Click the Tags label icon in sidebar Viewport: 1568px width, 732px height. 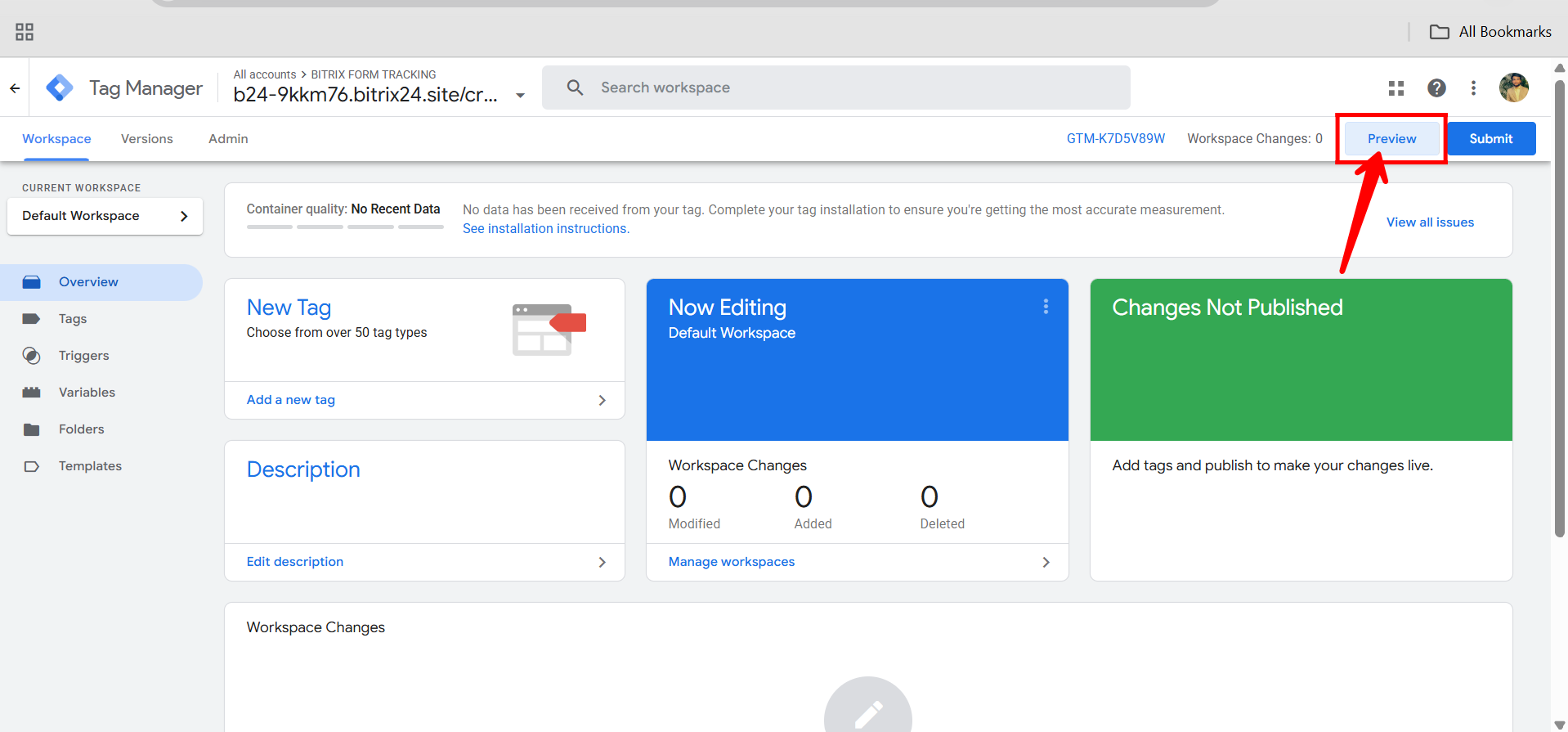tap(32, 319)
